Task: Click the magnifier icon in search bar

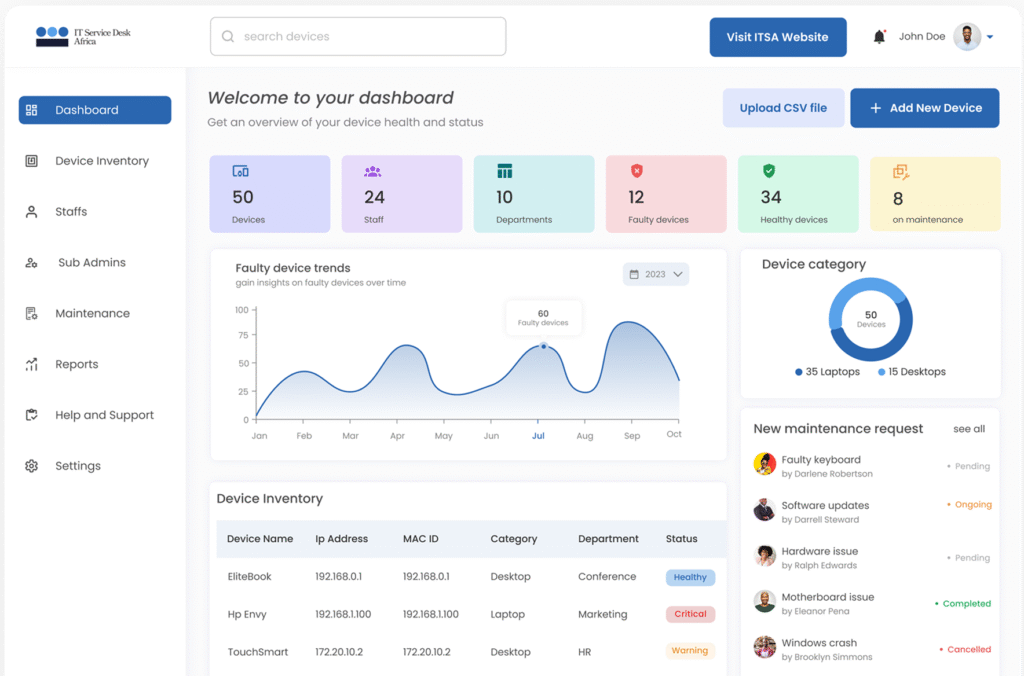Action: [x=228, y=37]
